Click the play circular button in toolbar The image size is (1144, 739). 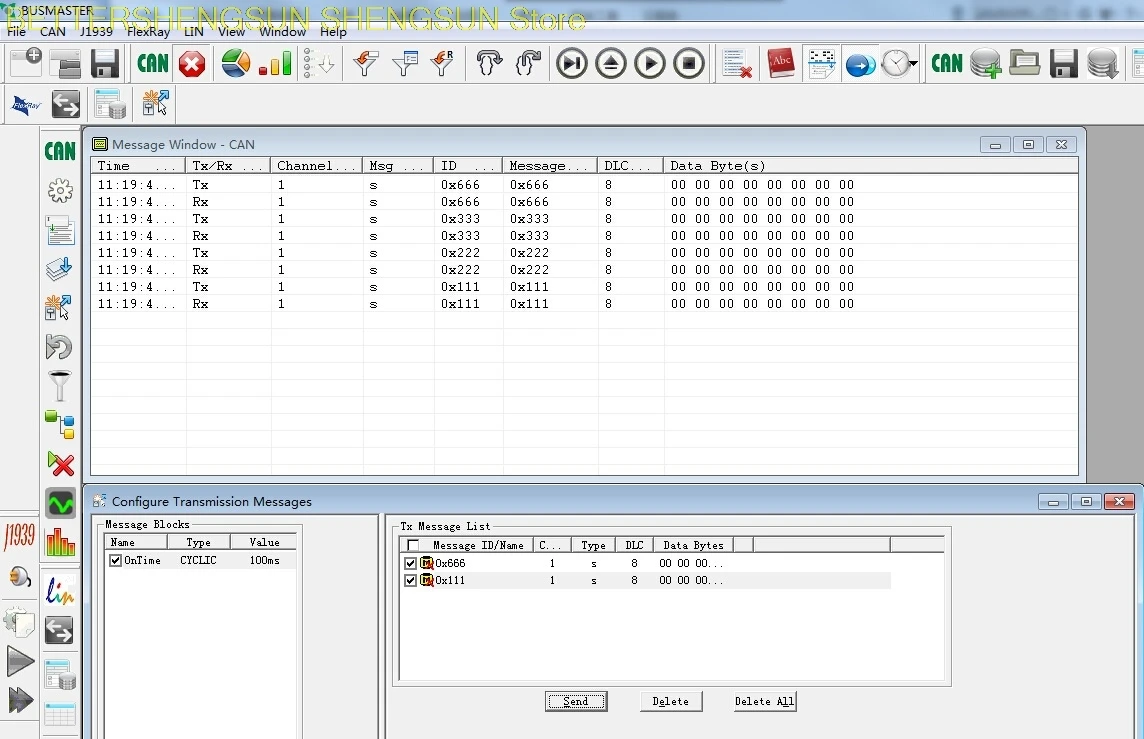(650, 63)
